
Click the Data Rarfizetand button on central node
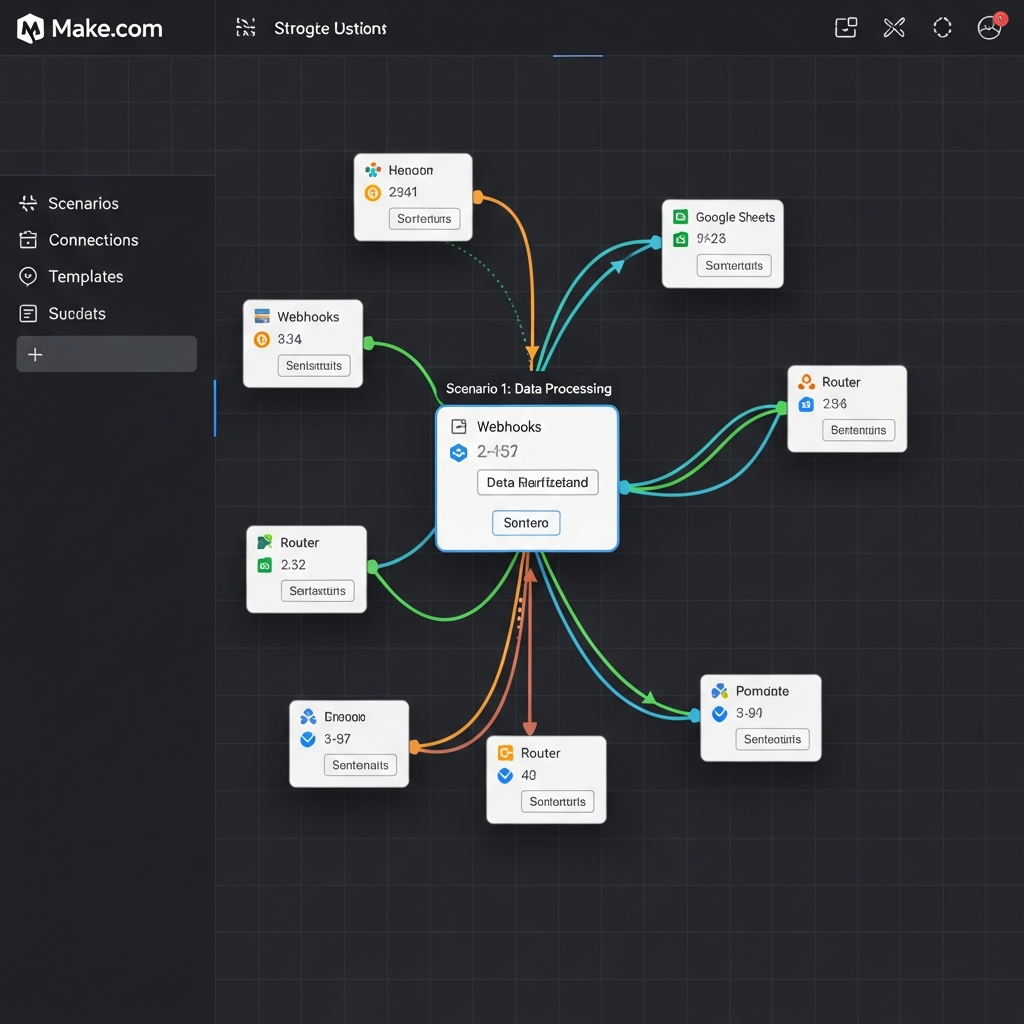[x=537, y=482]
